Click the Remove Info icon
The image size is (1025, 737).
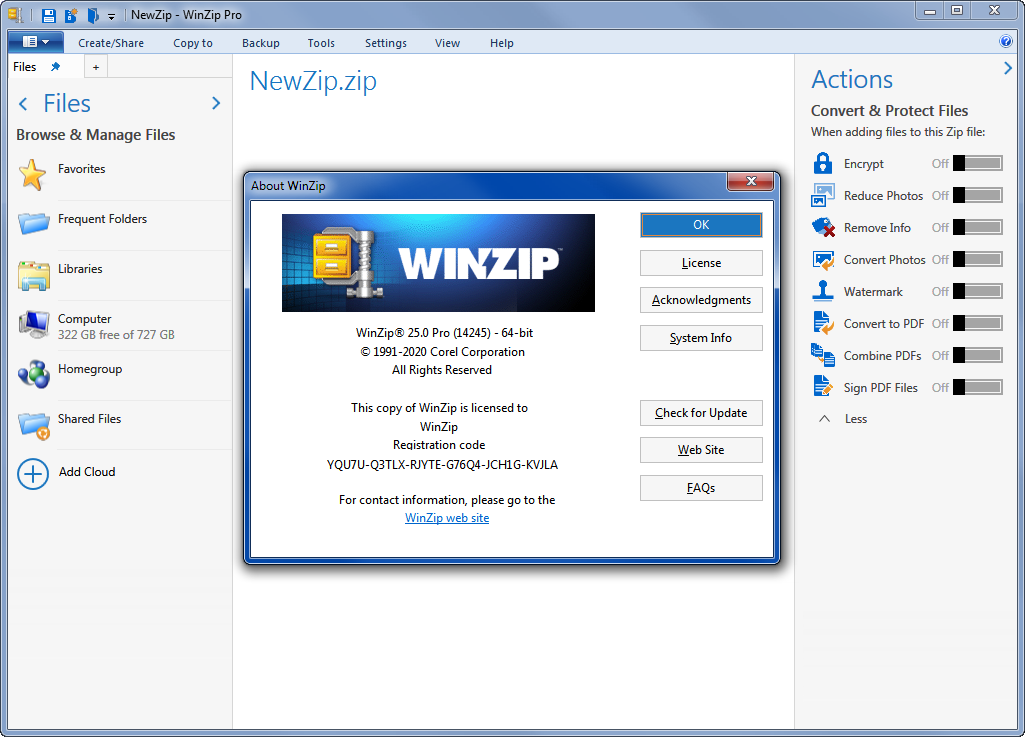click(x=823, y=227)
